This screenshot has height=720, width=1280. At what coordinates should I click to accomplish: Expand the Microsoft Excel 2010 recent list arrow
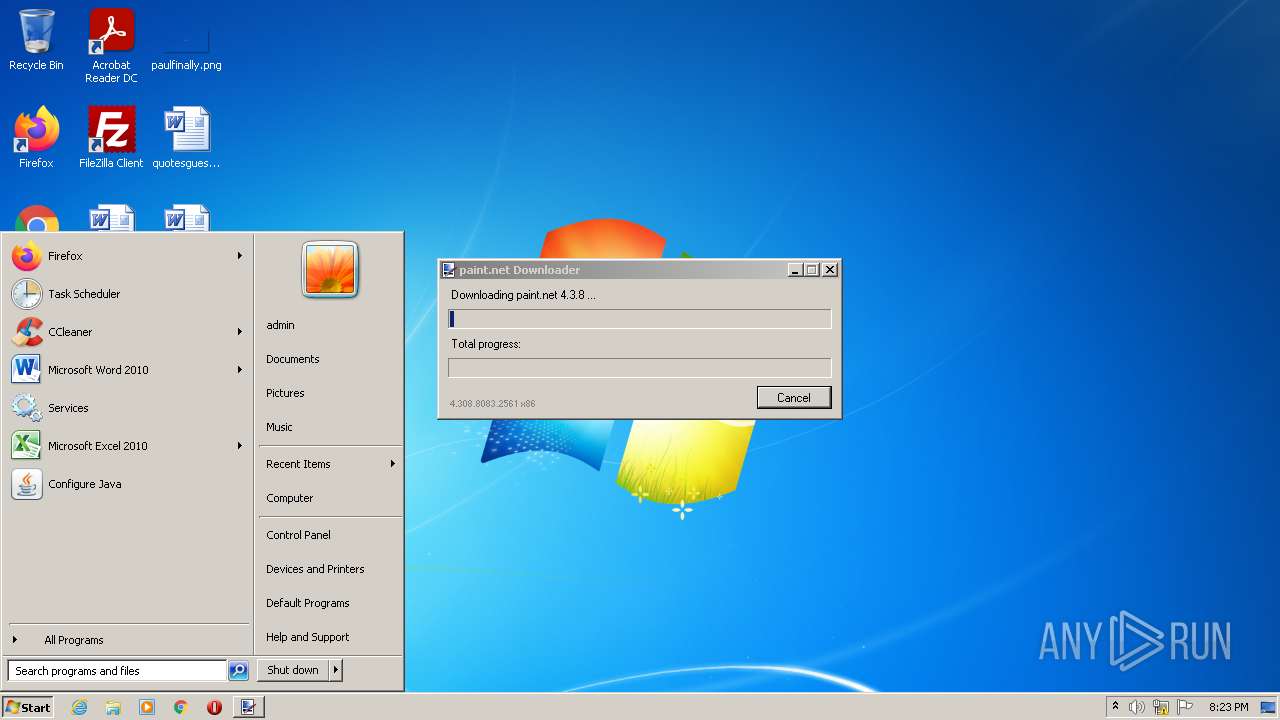240,446
